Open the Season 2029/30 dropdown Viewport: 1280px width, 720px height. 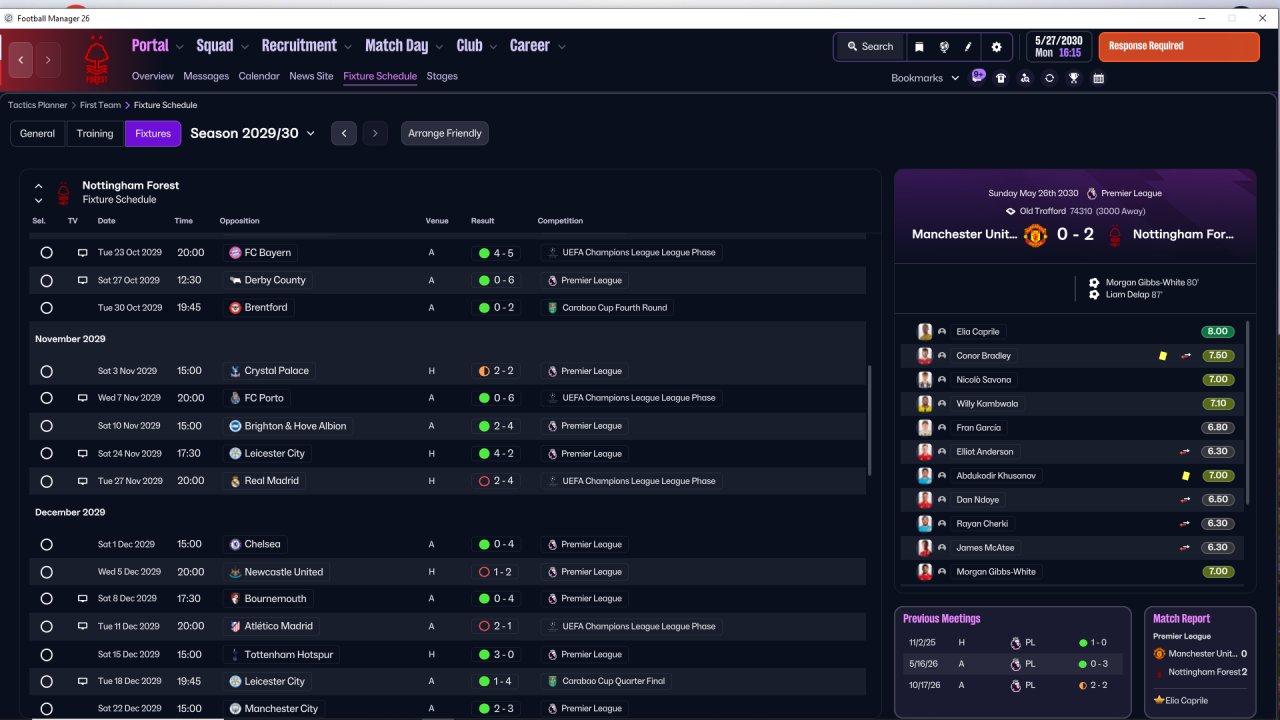pos(253,133)
